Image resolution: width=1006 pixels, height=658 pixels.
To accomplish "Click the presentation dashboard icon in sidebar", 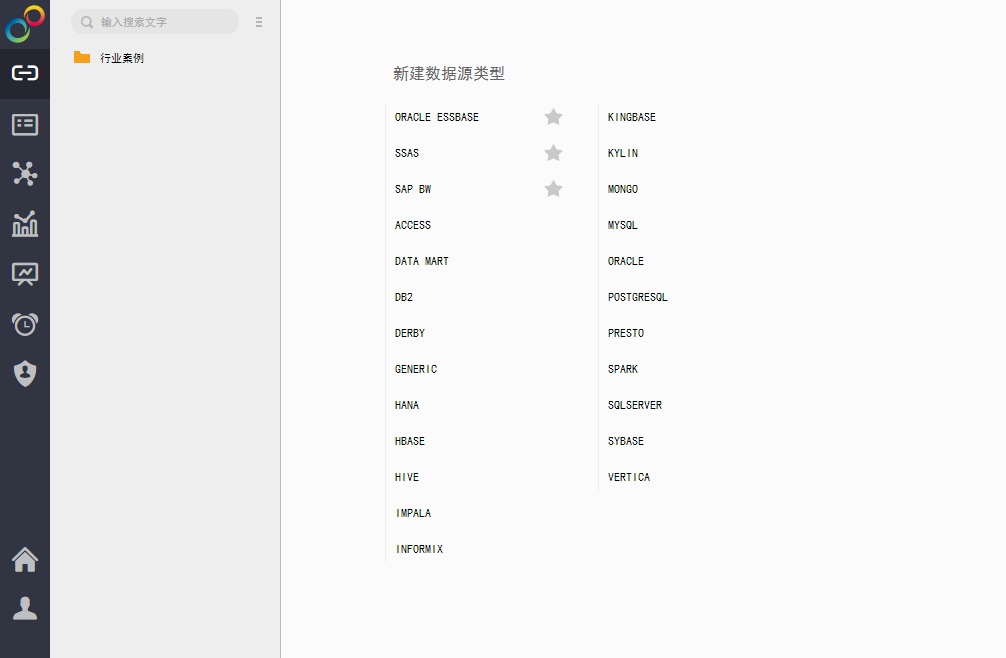I will [25, 273].
